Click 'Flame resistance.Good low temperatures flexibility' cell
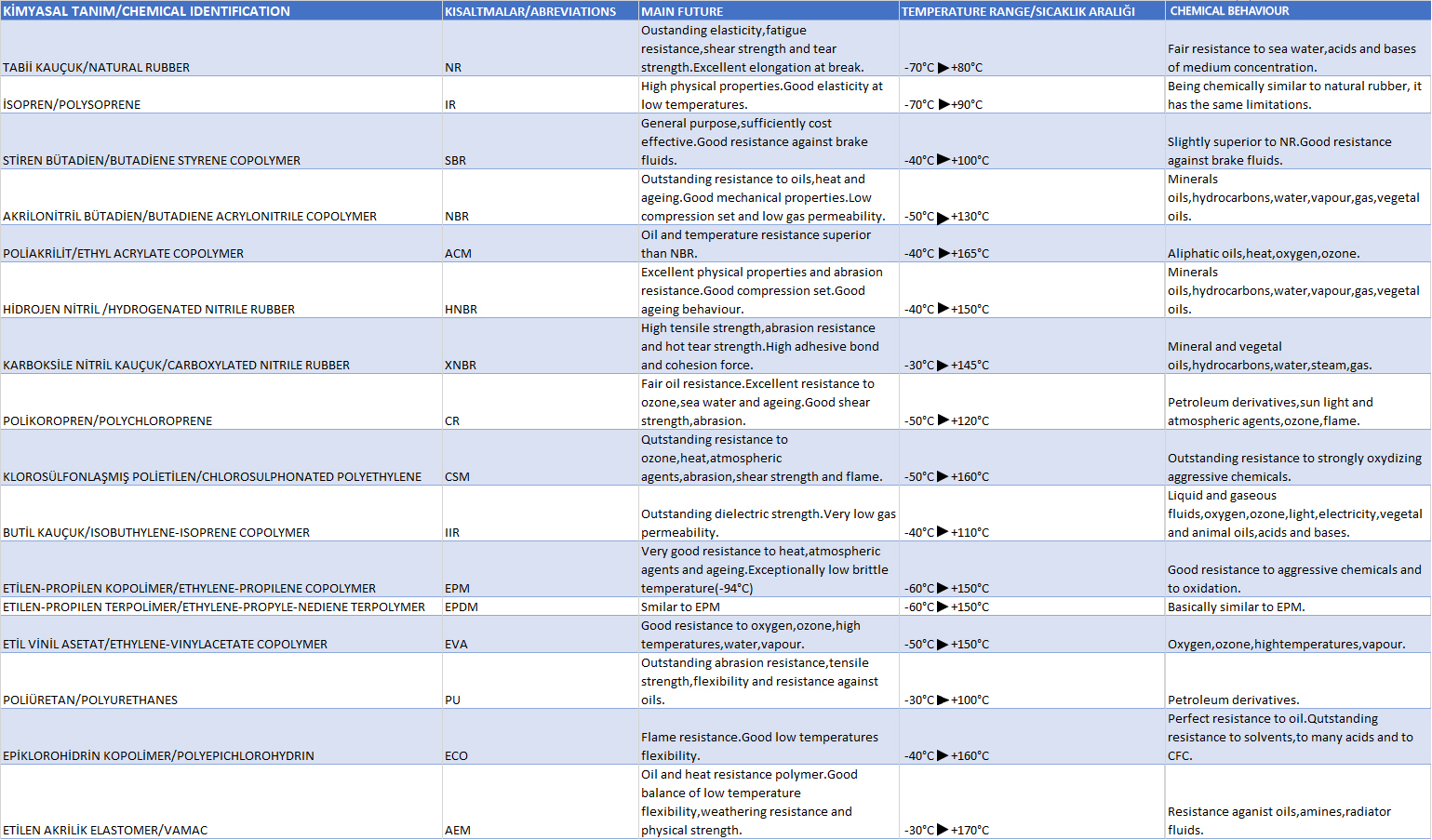 [x=769, y=737]
